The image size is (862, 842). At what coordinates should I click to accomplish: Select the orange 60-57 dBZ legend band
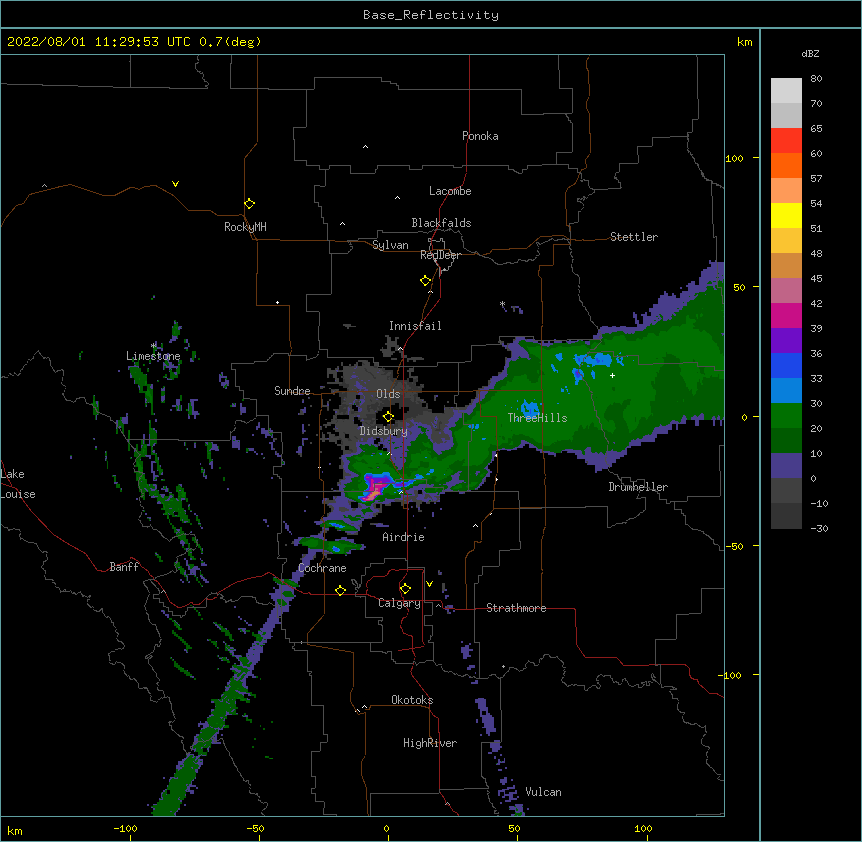click(x=786, y=165)
